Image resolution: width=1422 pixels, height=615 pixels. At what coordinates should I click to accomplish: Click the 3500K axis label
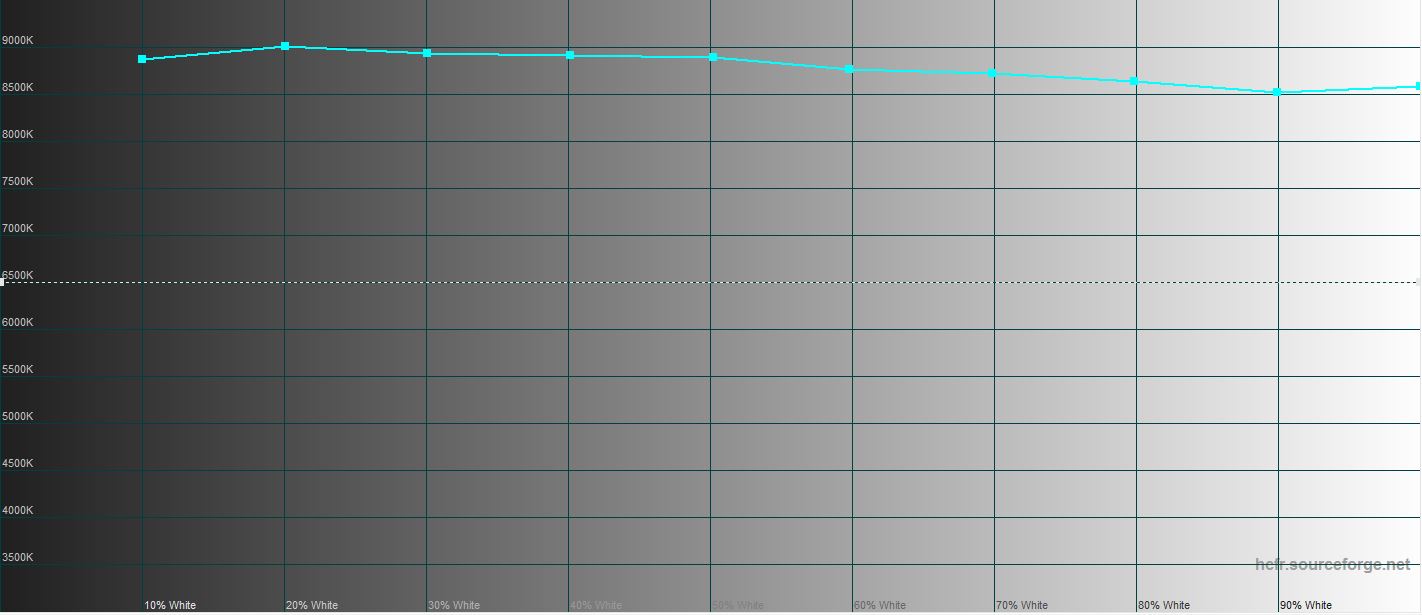click(x=18, y=558)
